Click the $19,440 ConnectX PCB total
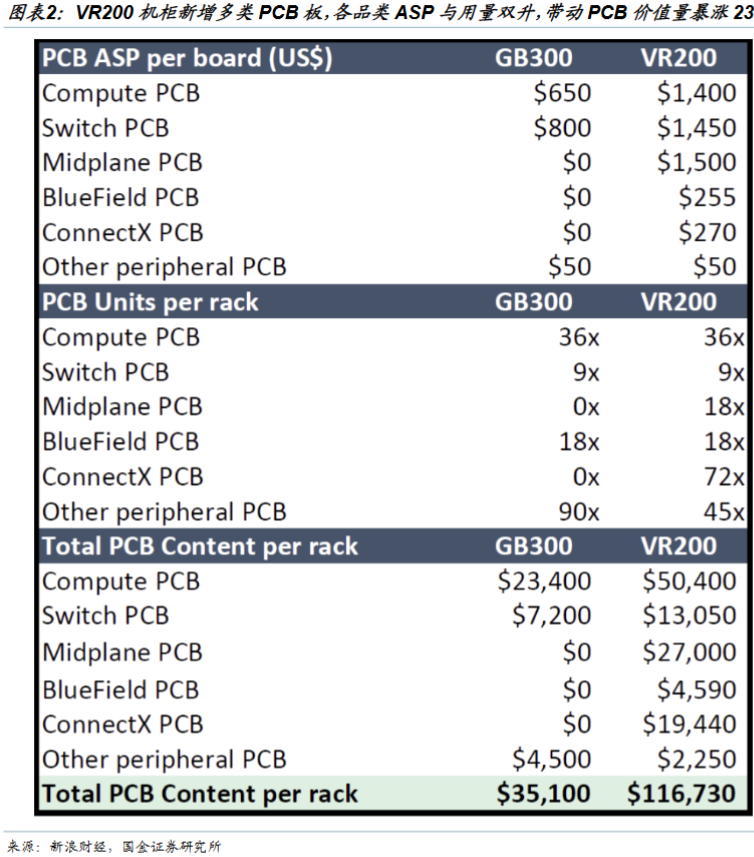 point(690,724)
